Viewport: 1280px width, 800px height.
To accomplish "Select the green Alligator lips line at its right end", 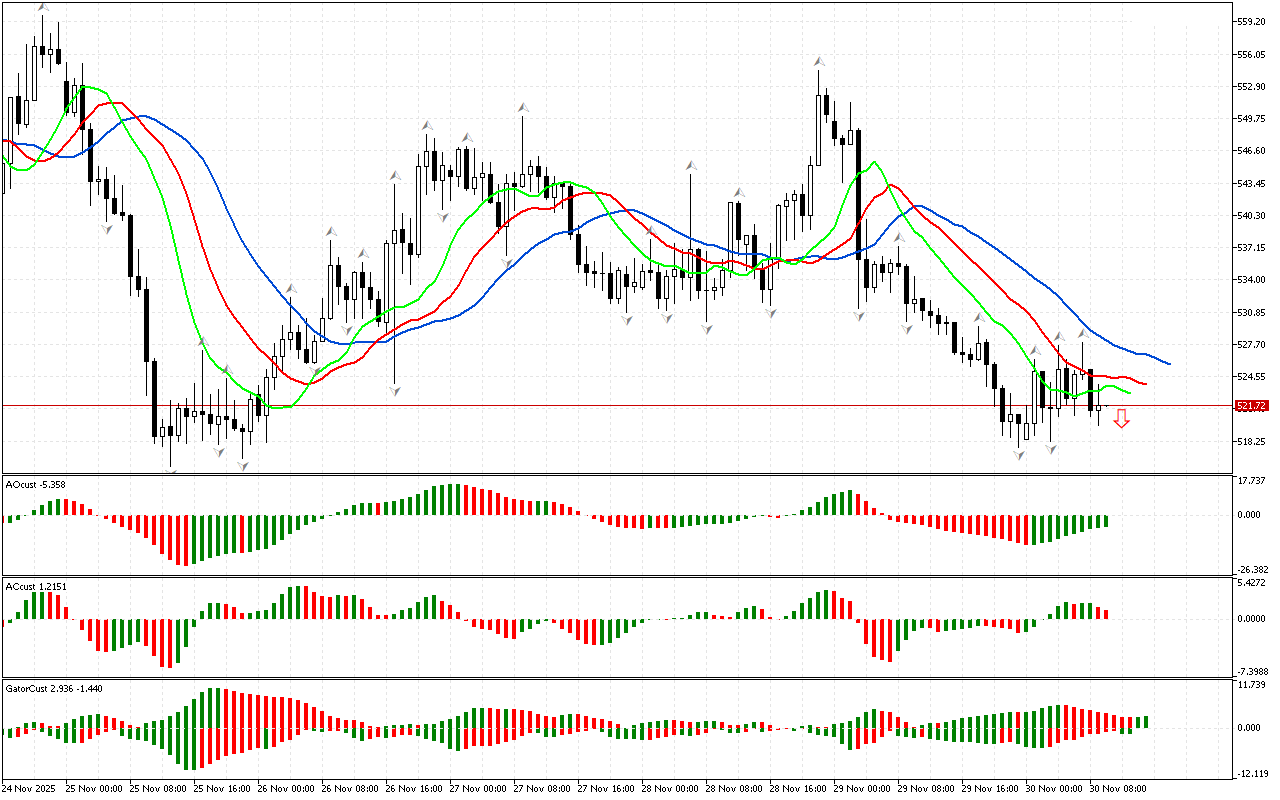I will (1128, 393).
